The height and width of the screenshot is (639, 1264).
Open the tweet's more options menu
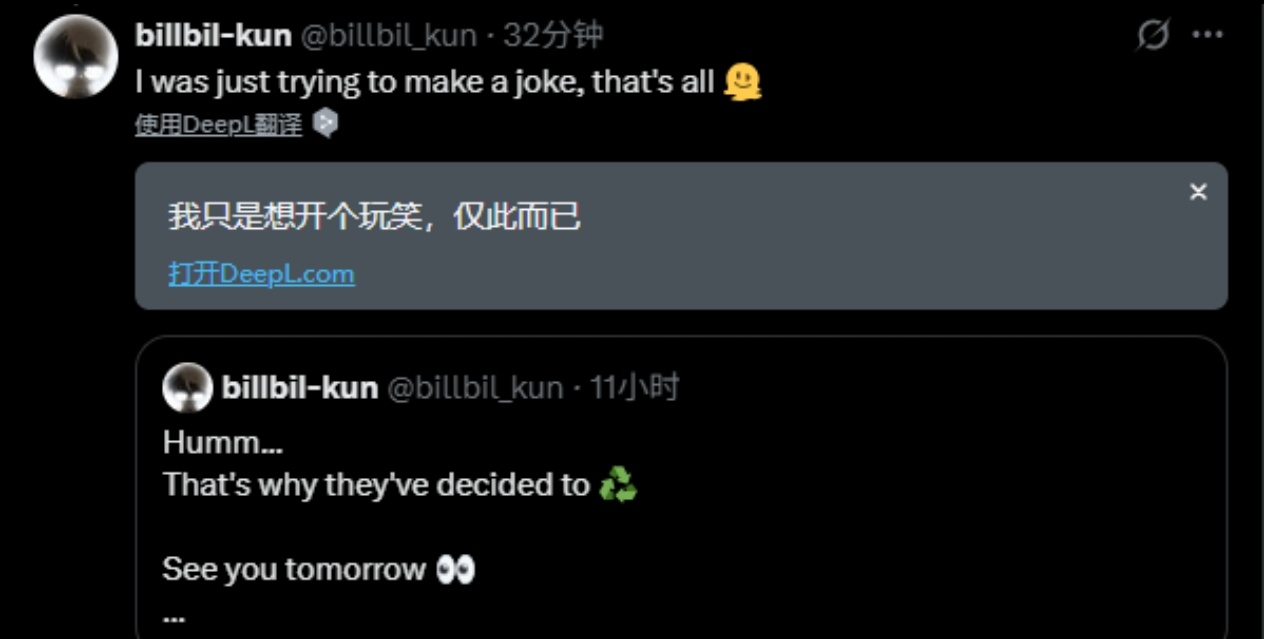(x=1208, y=35)
